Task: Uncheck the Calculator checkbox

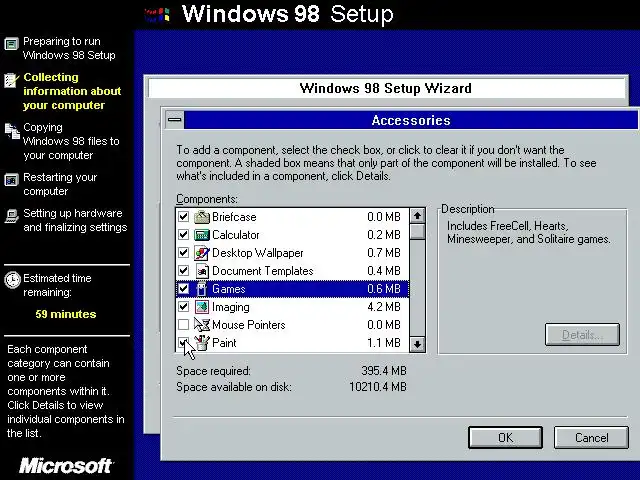Action: [183, 235]
